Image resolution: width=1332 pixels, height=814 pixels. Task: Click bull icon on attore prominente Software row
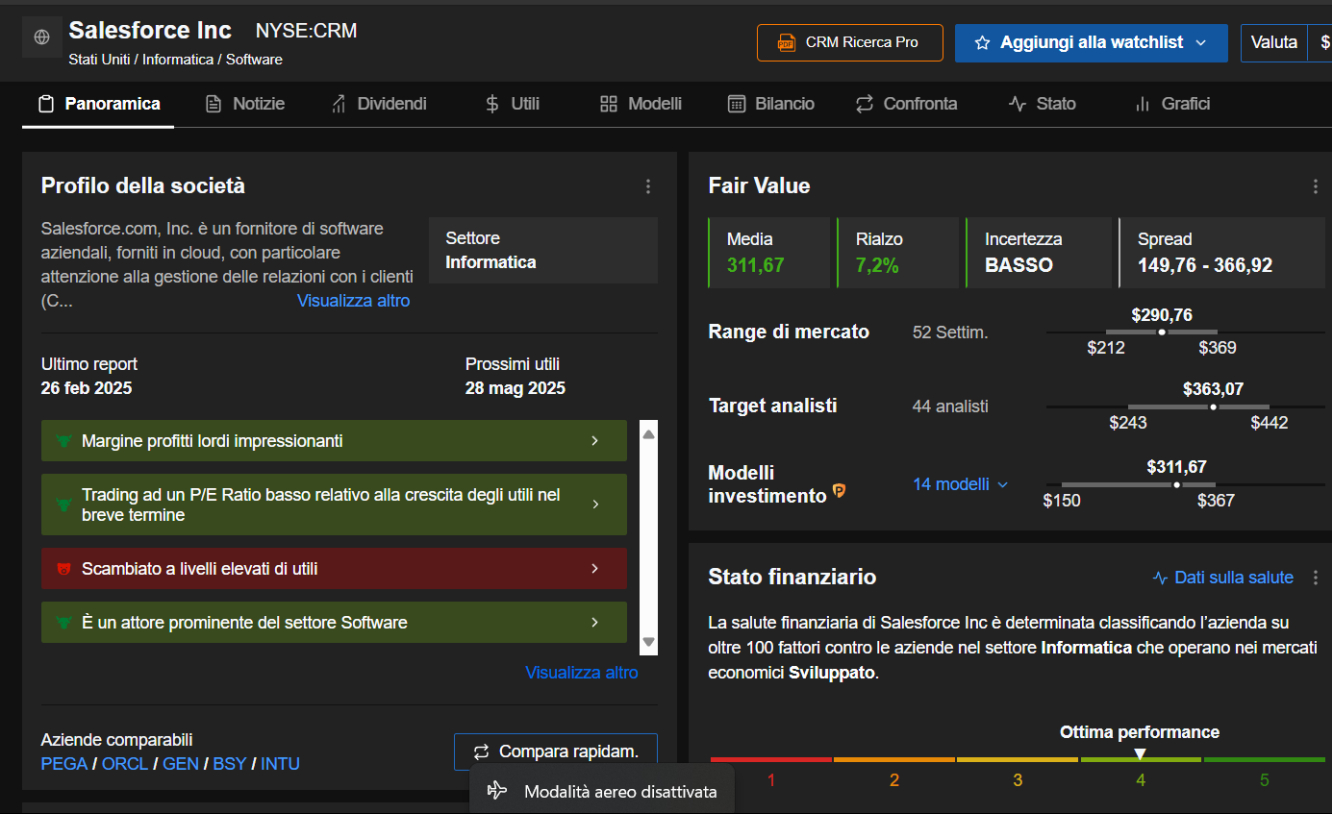pyautogui.click(x=64, y=623)
